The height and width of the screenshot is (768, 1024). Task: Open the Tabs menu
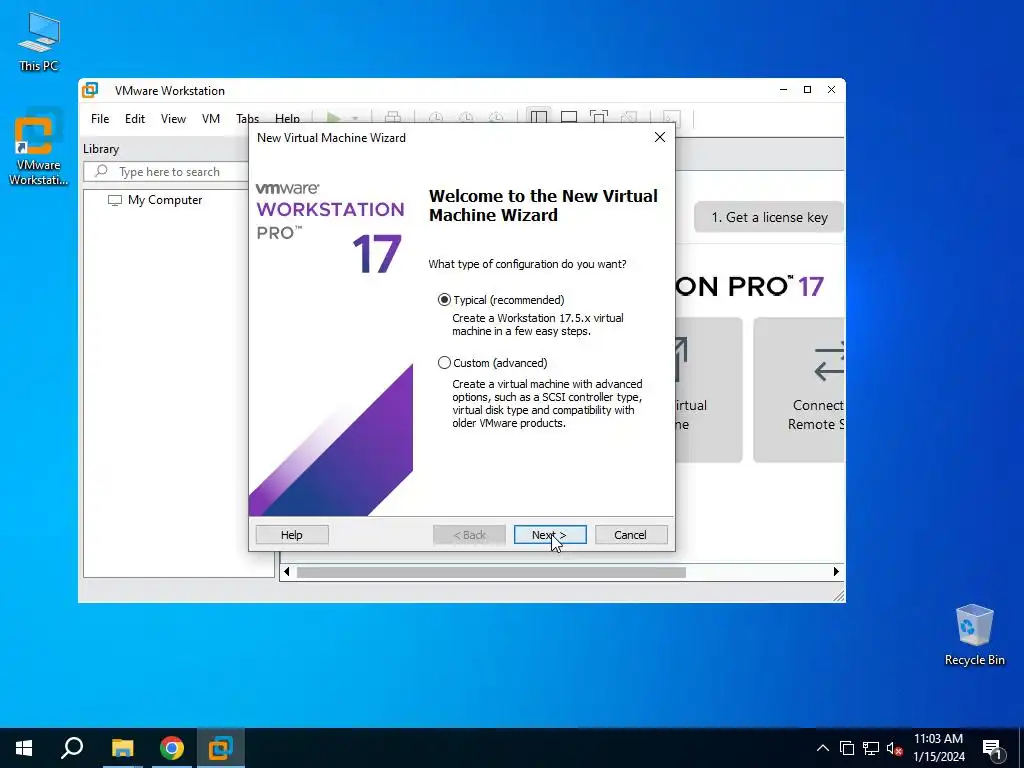pos(248,118)
